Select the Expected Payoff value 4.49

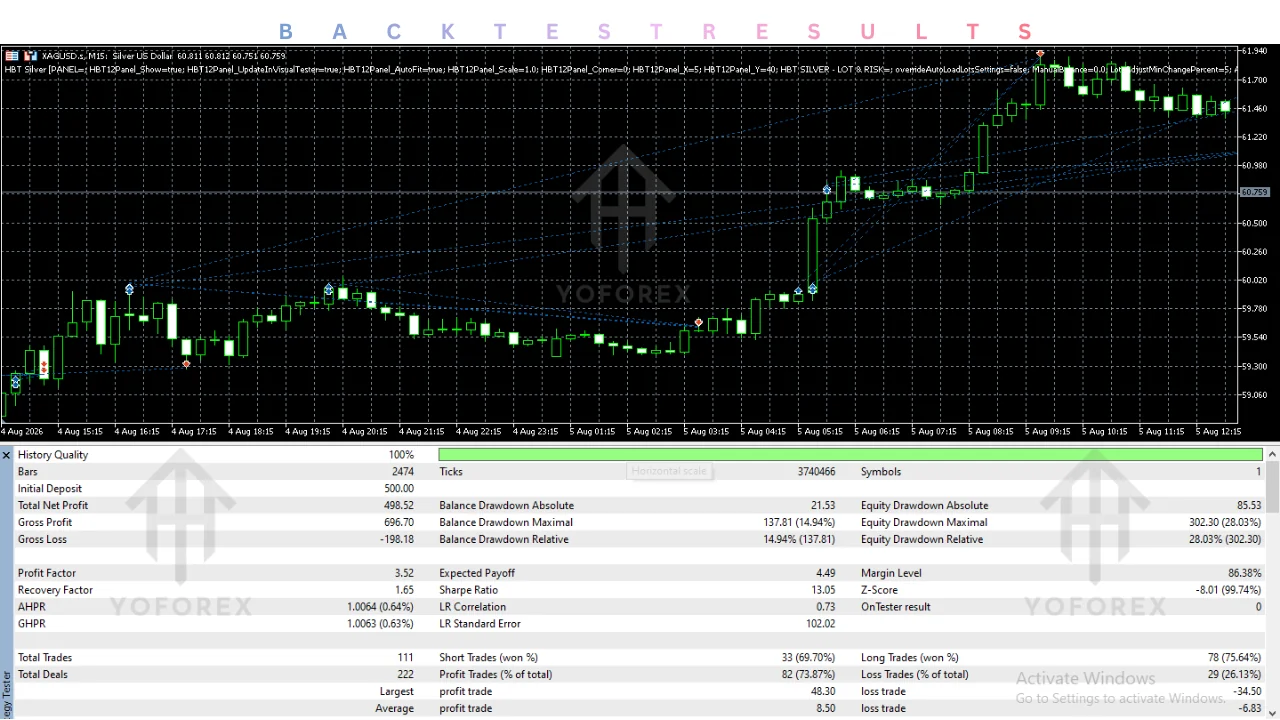(x=825, y=574)
